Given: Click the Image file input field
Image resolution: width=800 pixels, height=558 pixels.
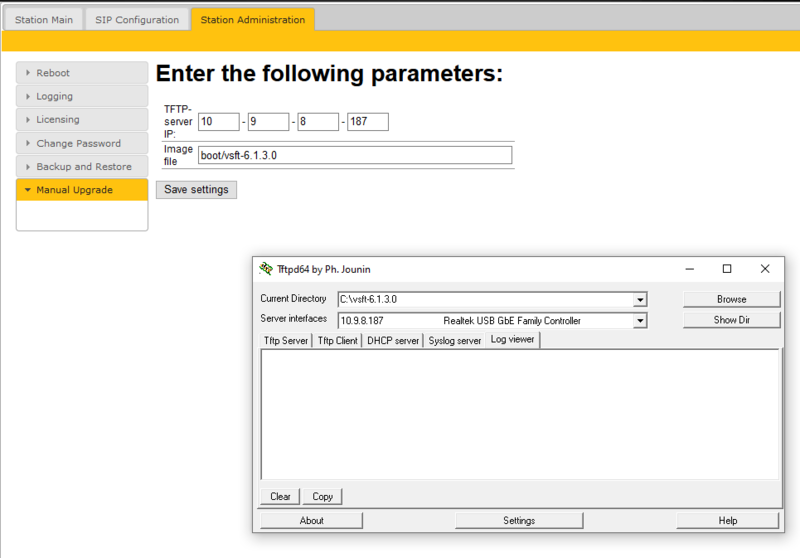Looking at the screenshot, I should (x=355, y=155).
